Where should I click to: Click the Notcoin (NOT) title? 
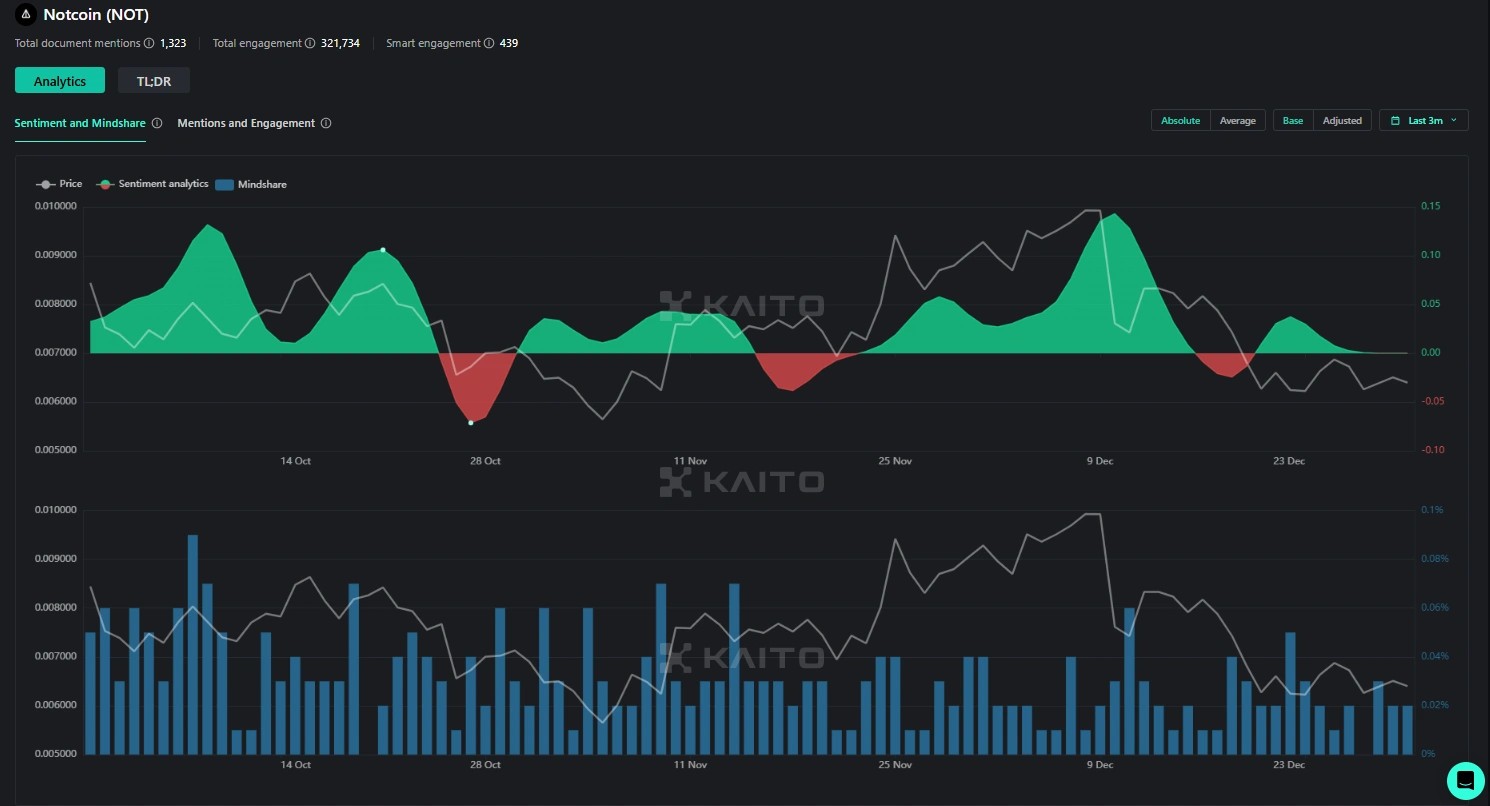coord(96,15)
